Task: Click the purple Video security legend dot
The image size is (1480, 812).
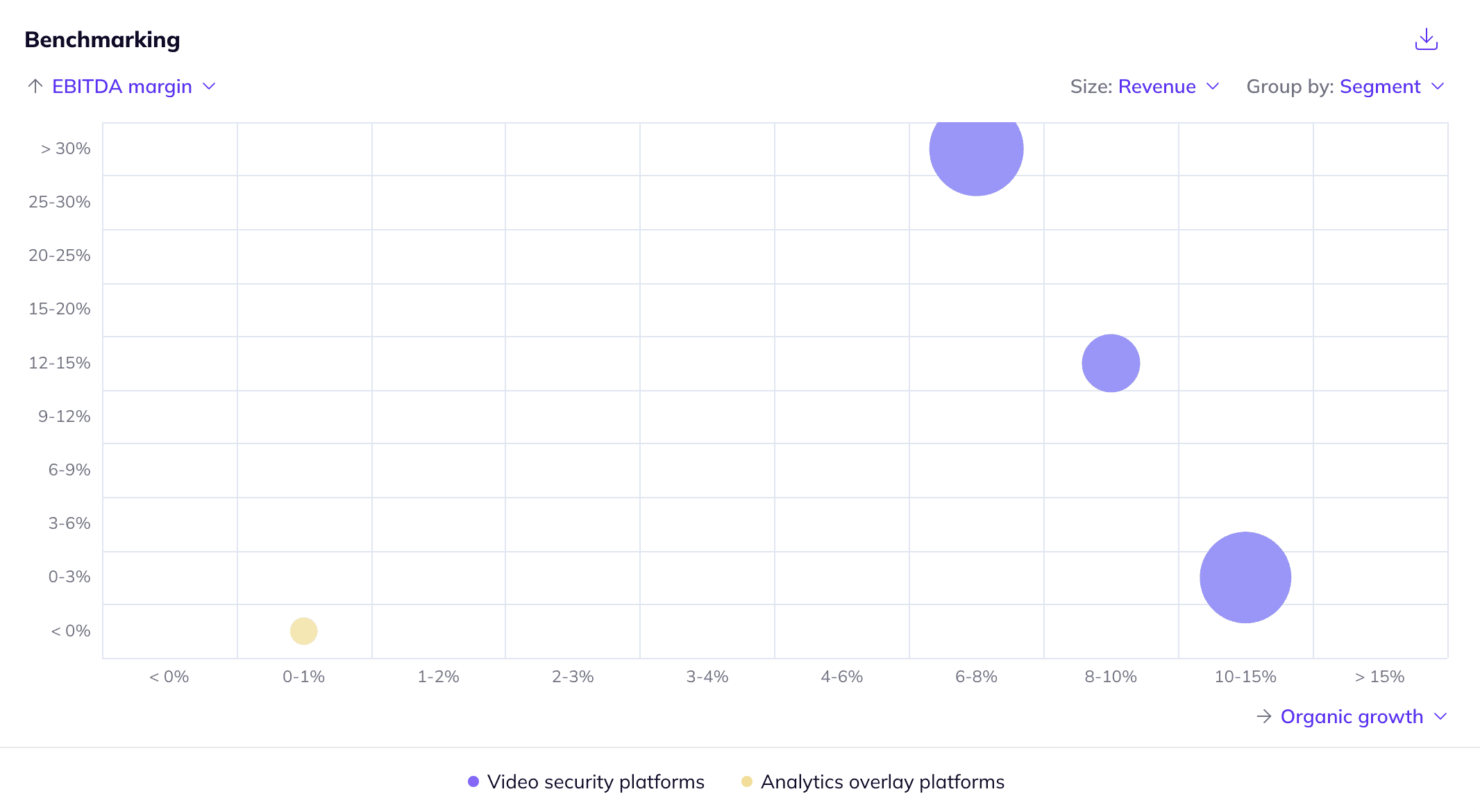Action: click(x=473, y=781)
